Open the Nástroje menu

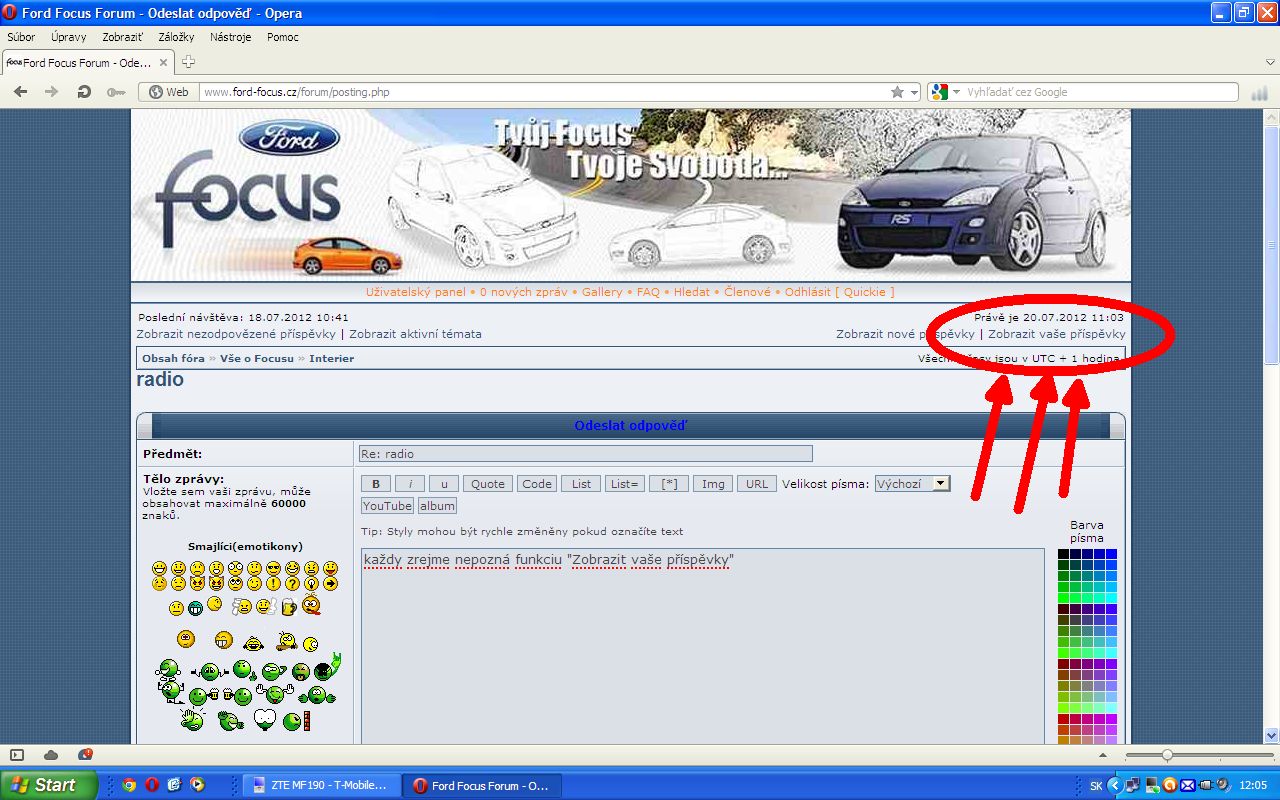click(x=230, y=37)
